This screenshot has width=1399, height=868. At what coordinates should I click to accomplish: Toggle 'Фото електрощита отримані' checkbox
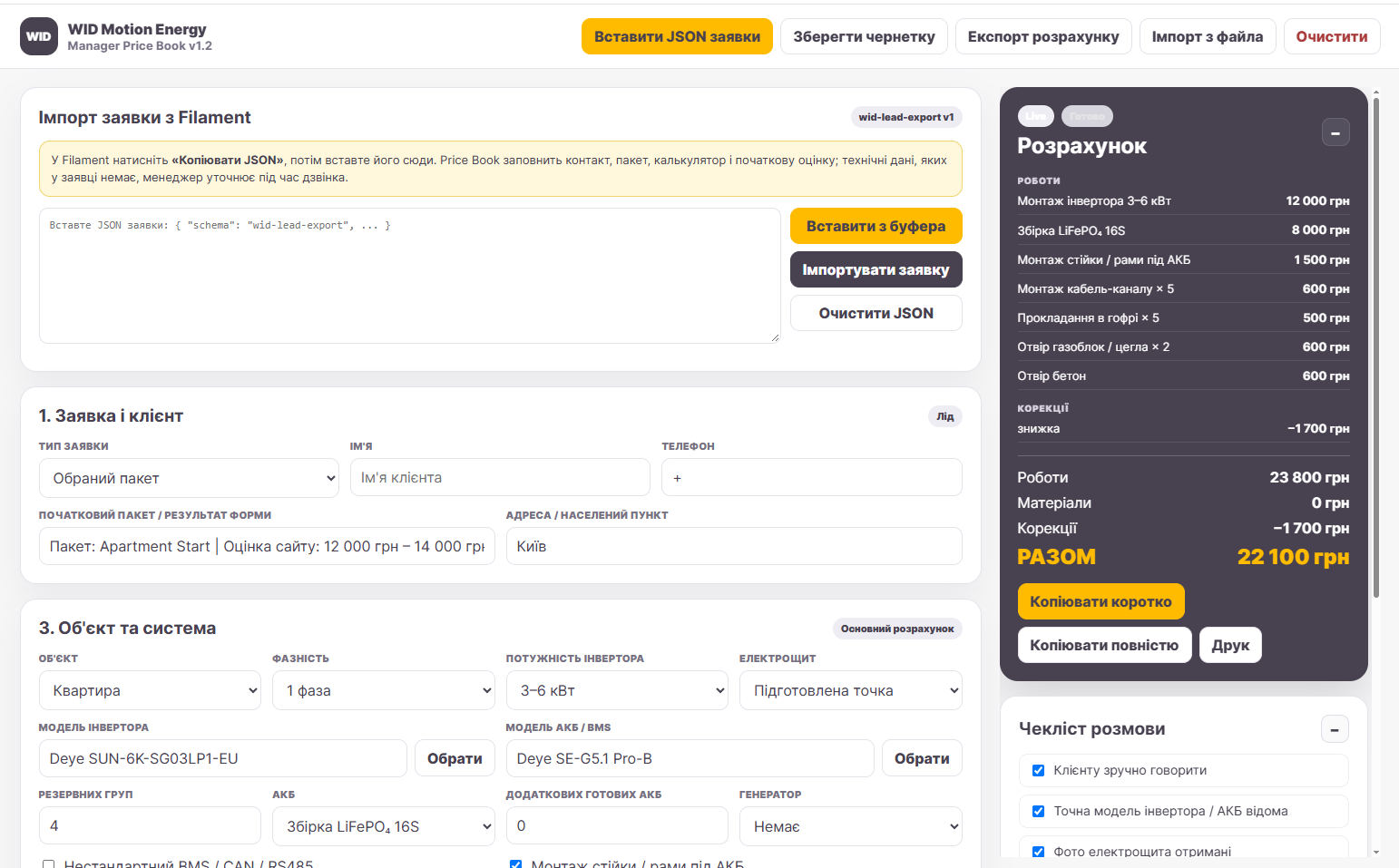click(1039, 852)
